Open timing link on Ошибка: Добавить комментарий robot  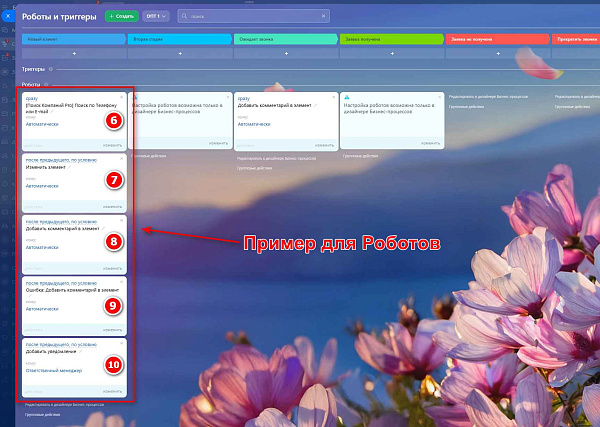pos(61,283)
